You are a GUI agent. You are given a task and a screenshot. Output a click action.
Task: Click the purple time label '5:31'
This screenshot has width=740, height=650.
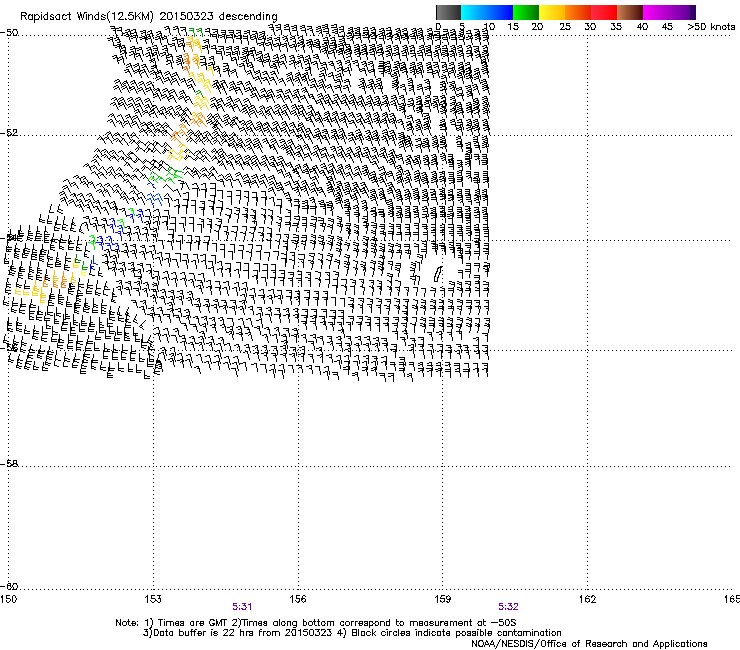(x=242, y=607)
